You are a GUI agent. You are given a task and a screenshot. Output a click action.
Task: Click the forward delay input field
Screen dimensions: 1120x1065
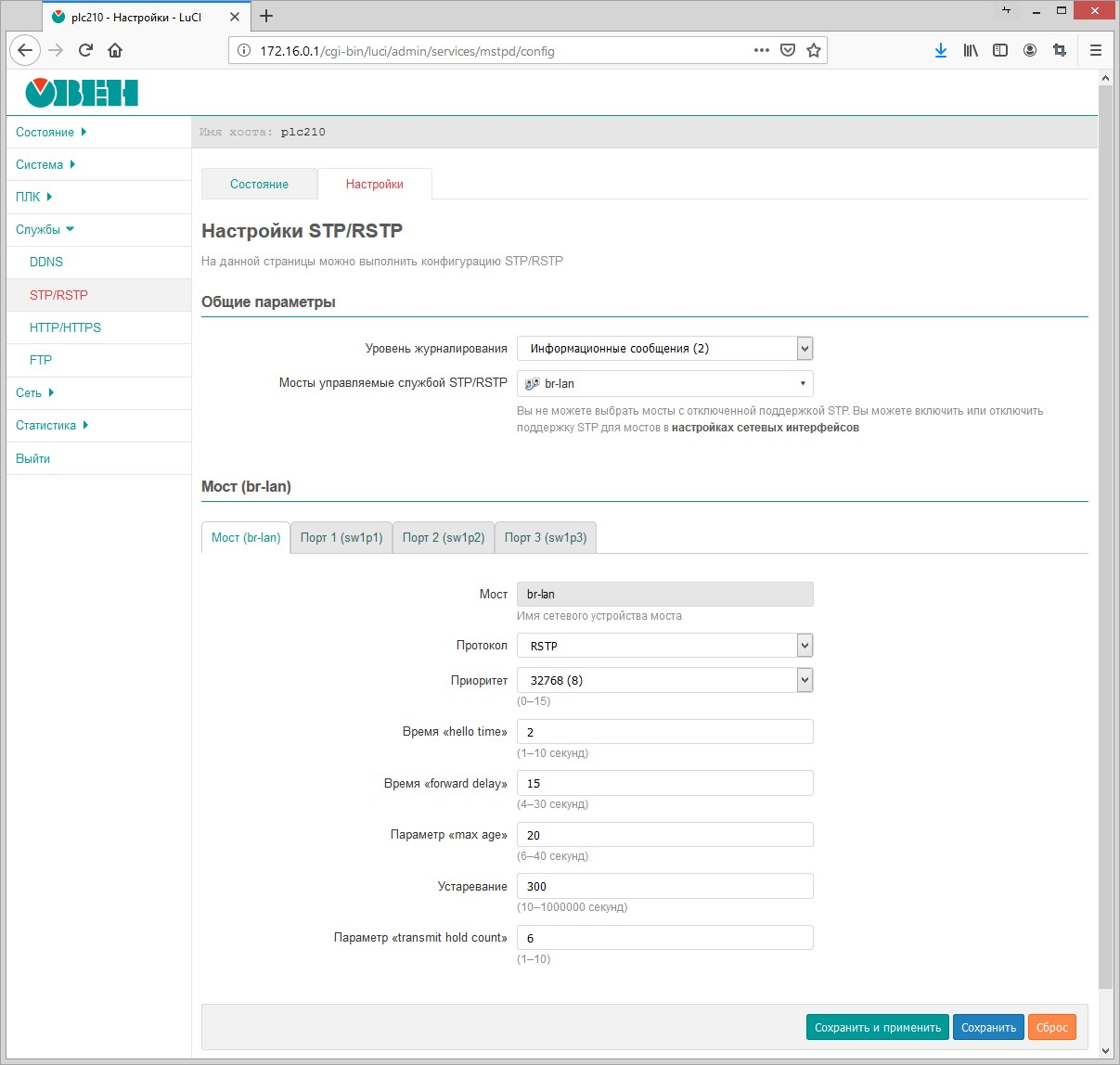664,783
